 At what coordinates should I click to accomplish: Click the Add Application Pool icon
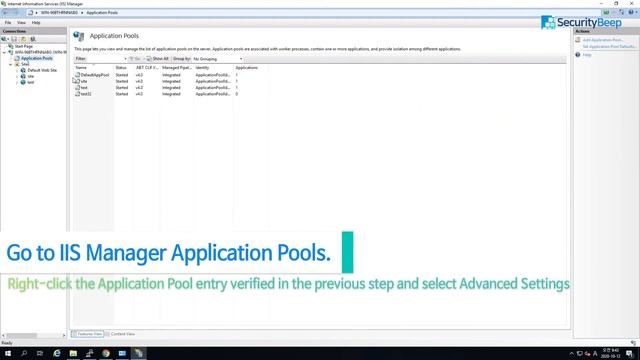pyautogui.click(x=578, y=40)
